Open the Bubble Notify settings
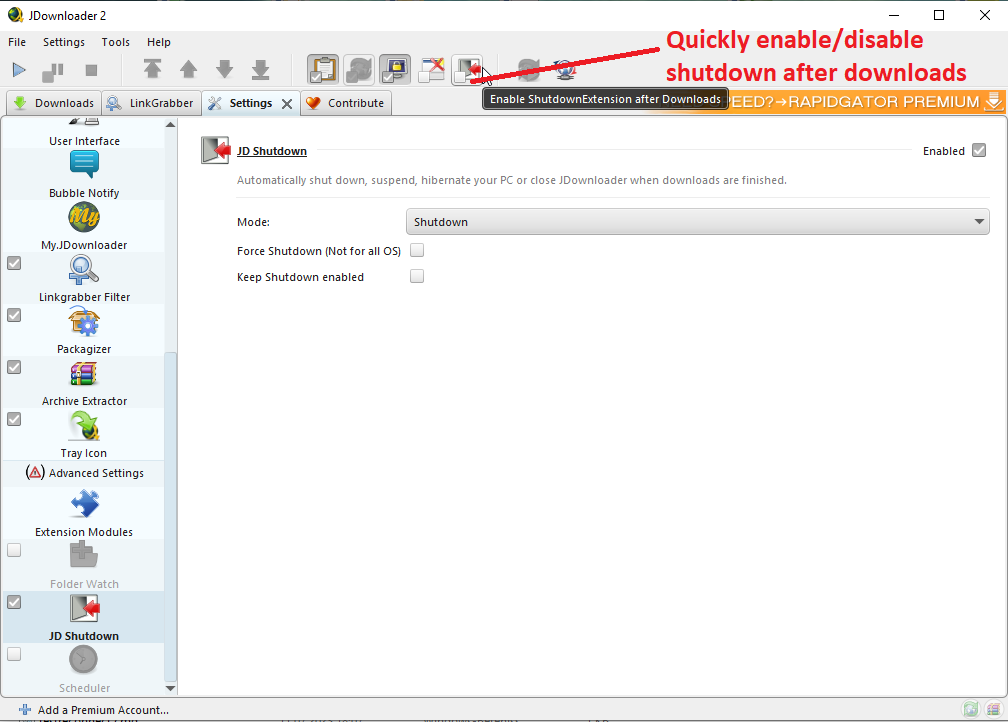 coord(84,174)
